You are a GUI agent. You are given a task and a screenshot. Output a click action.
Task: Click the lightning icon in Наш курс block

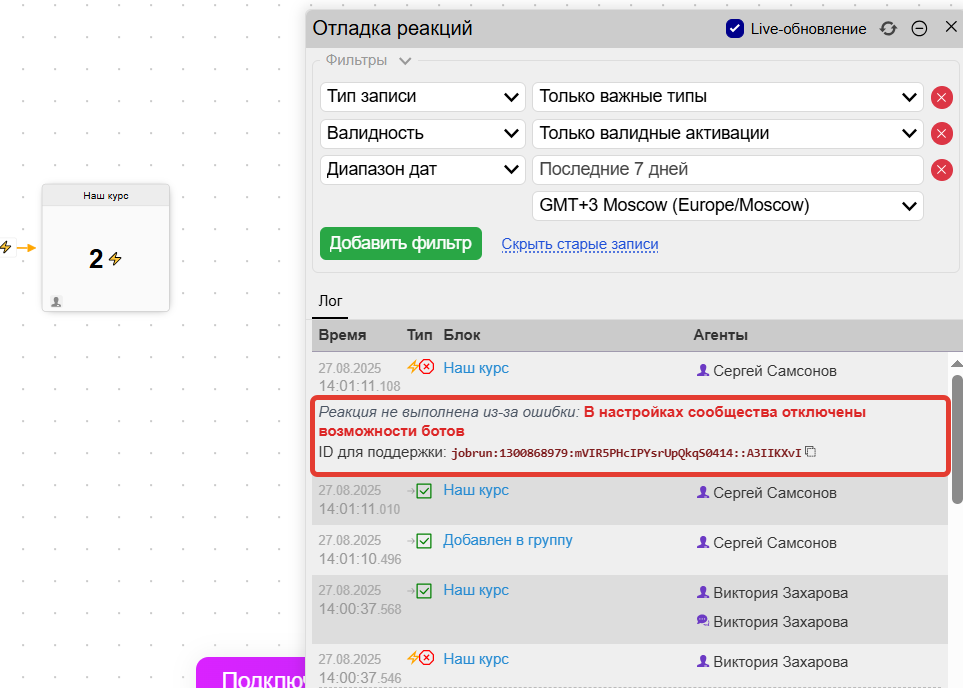pos(115,259)
